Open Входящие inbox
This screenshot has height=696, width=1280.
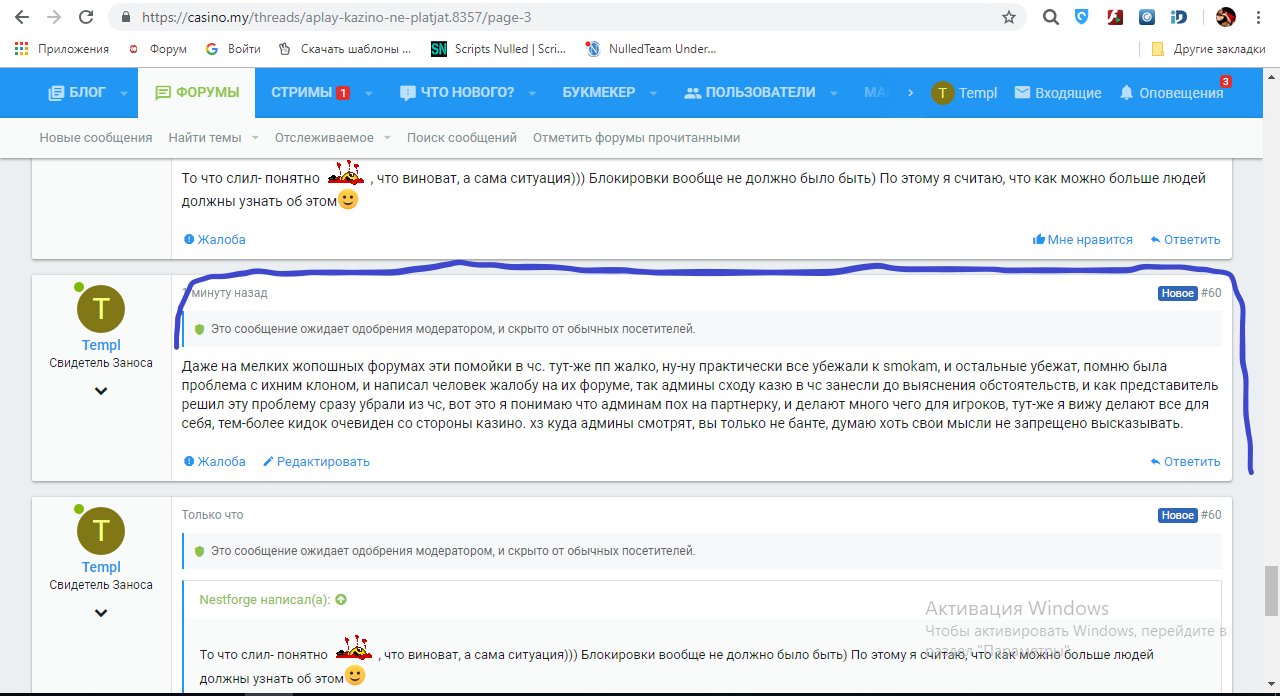(x=1058, y=93)
